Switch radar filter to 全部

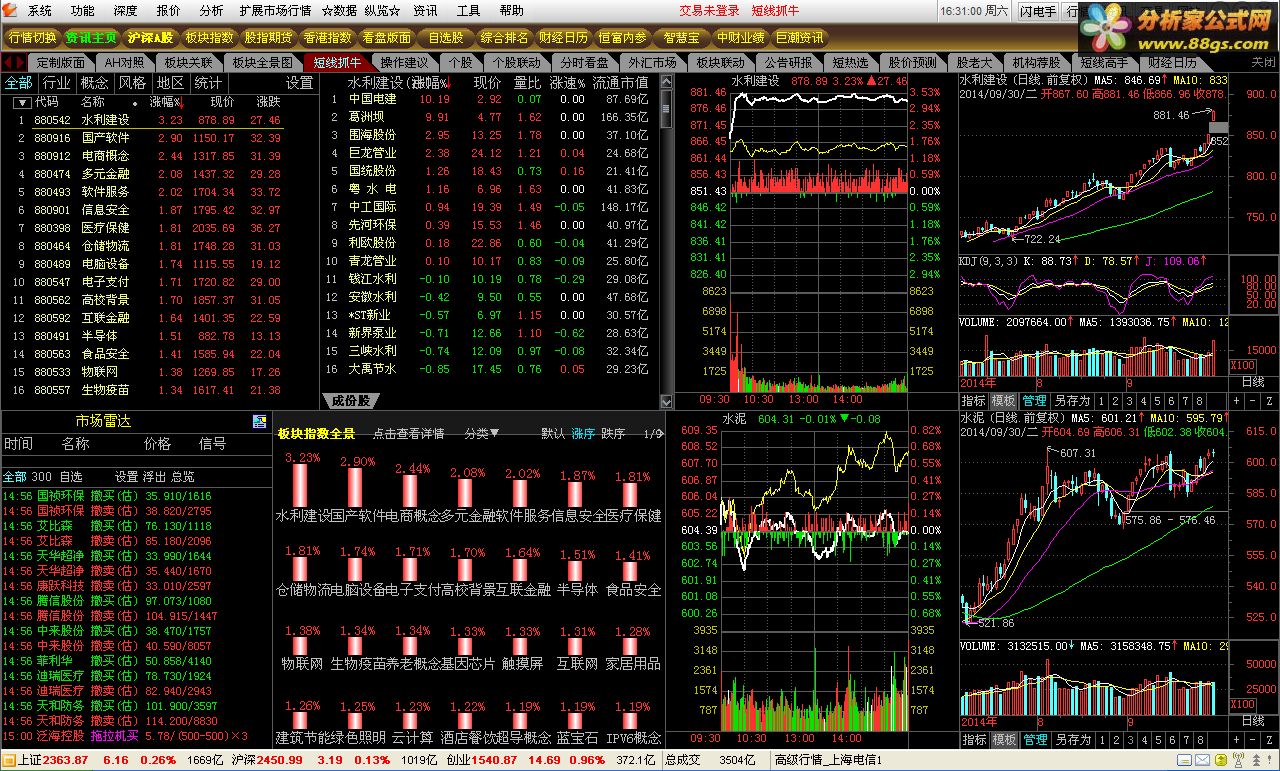[x=14, y=477]
